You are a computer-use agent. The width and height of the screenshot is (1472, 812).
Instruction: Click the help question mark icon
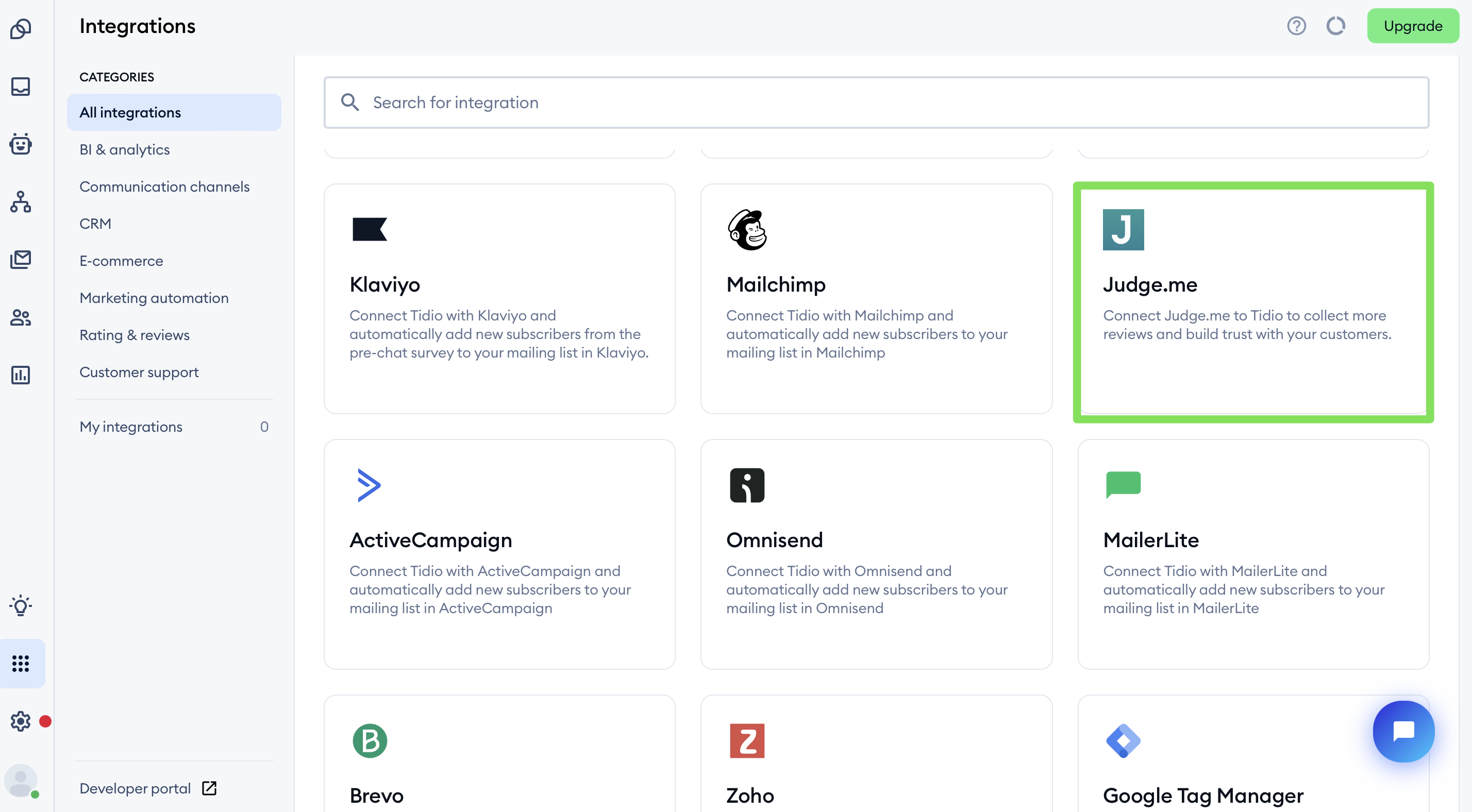tap(1296, 26)
